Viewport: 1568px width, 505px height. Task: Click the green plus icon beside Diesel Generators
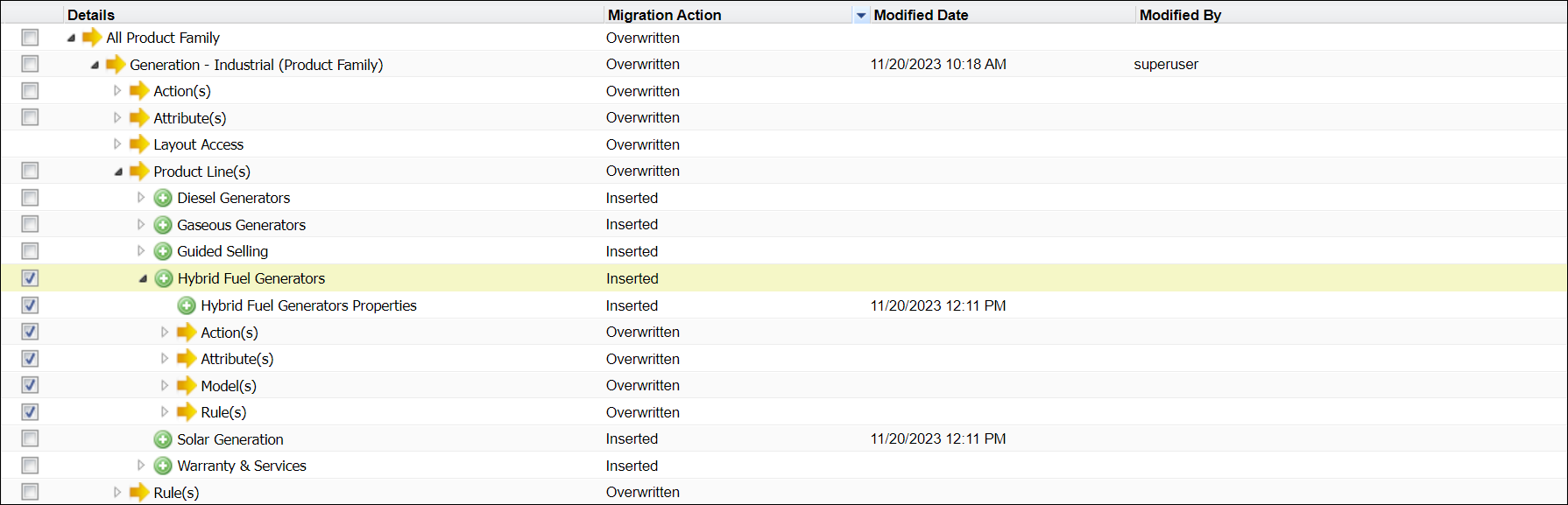163,199
